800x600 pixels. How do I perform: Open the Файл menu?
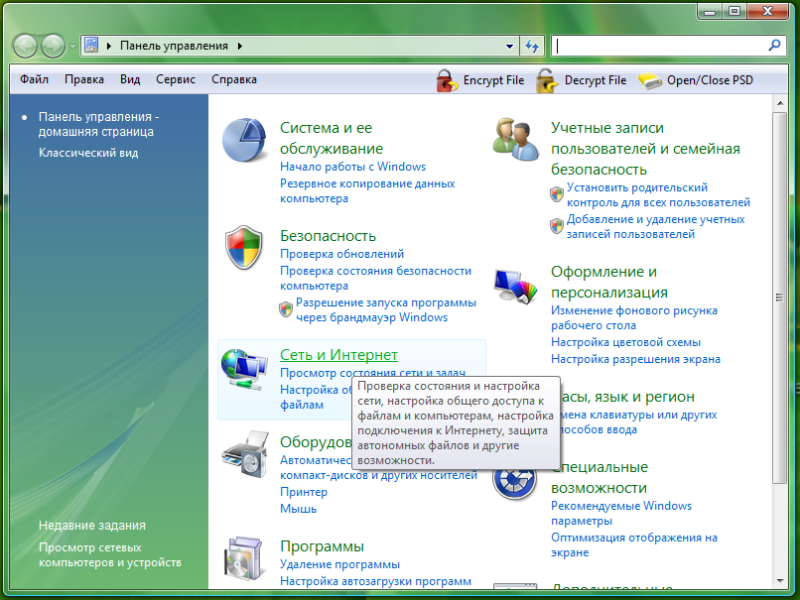tap(34, 80)
